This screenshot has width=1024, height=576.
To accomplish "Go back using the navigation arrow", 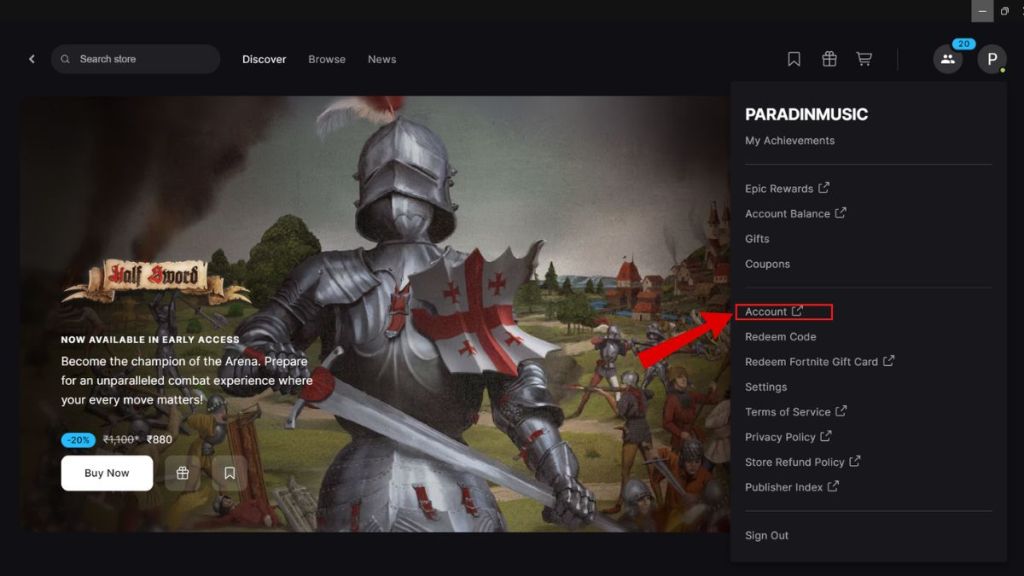I will (31, 58).
